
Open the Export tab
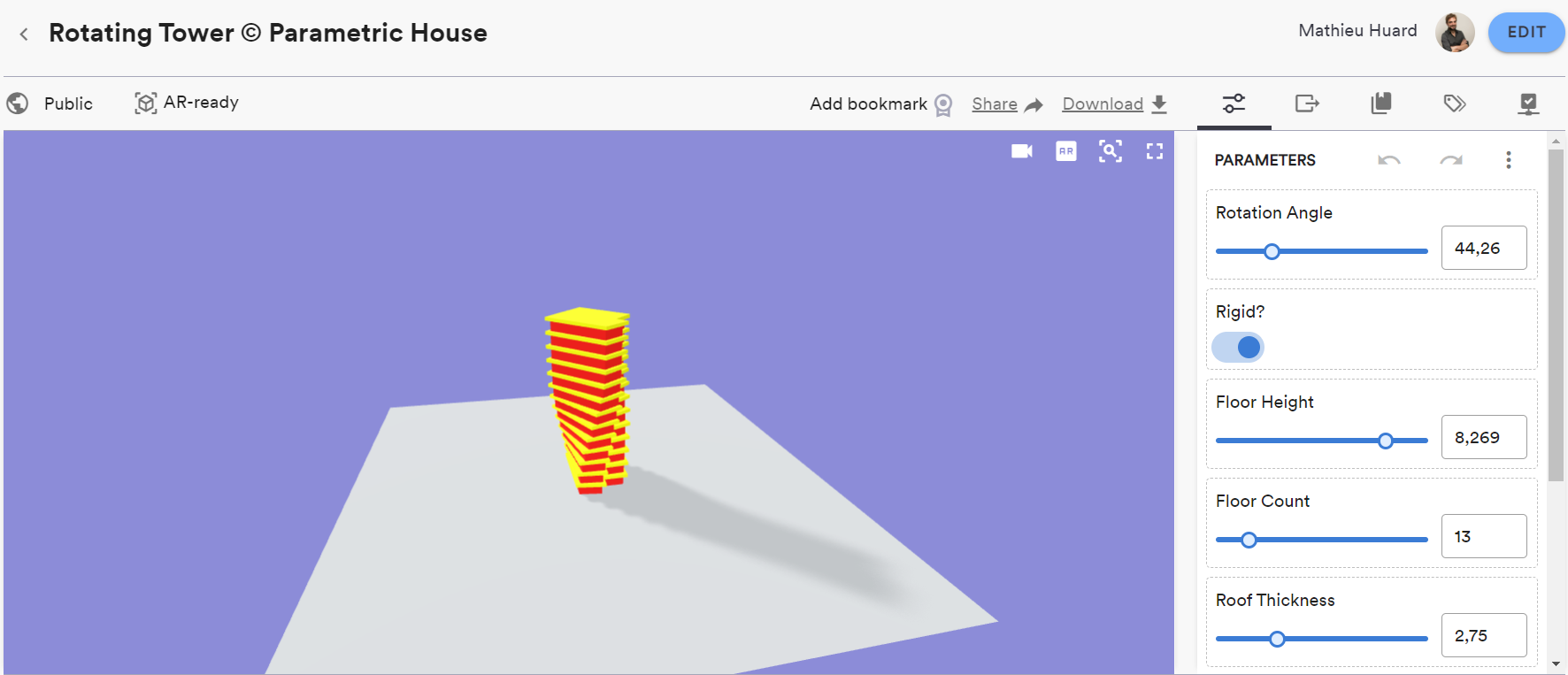1307,104
